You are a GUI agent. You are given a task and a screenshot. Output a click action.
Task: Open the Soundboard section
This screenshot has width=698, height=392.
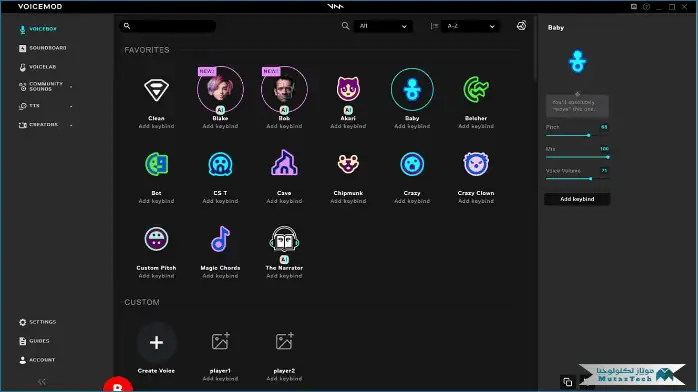click(x=43, y=48)
